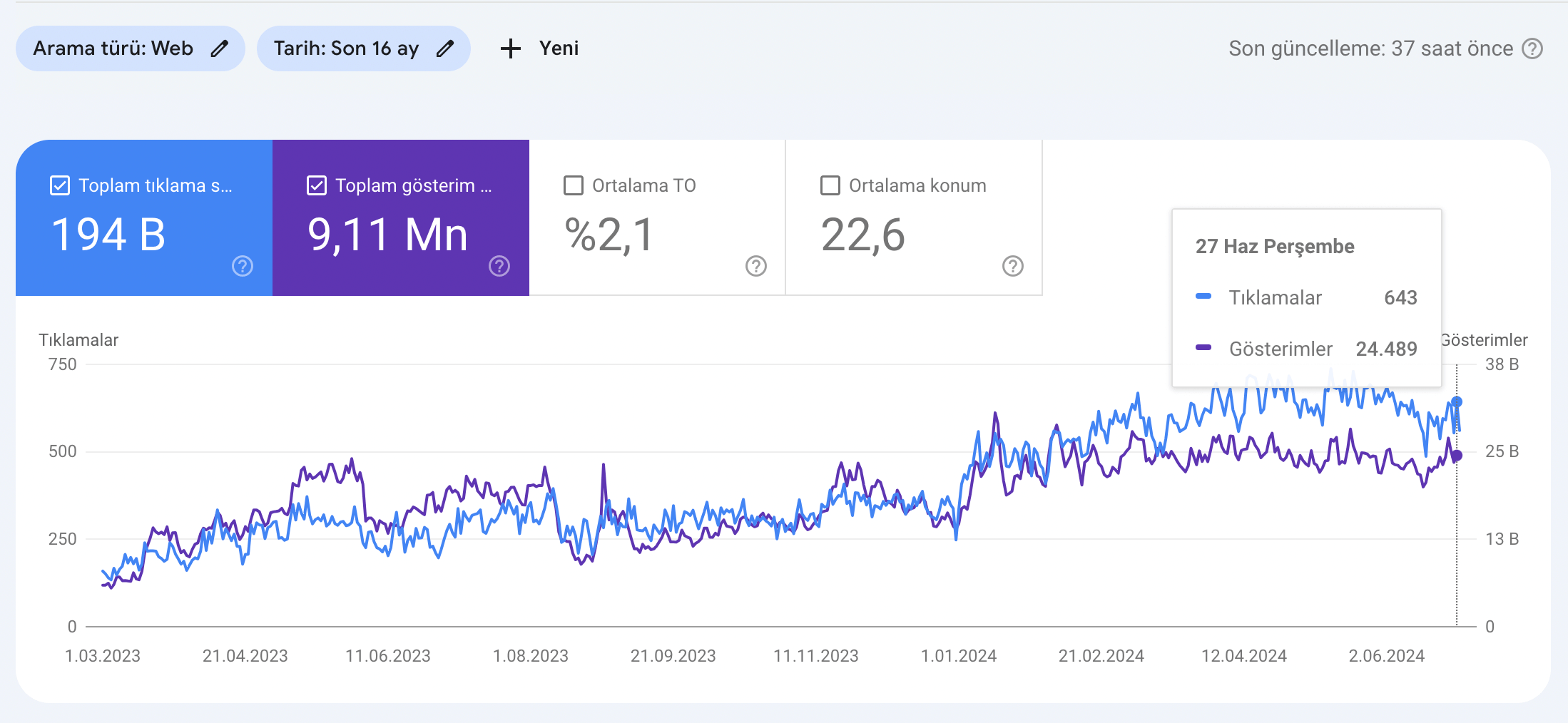This screenshot has height=723, width=1568.
Task: Open the Arama türü: Web filter chip
Action: [131, 48]
